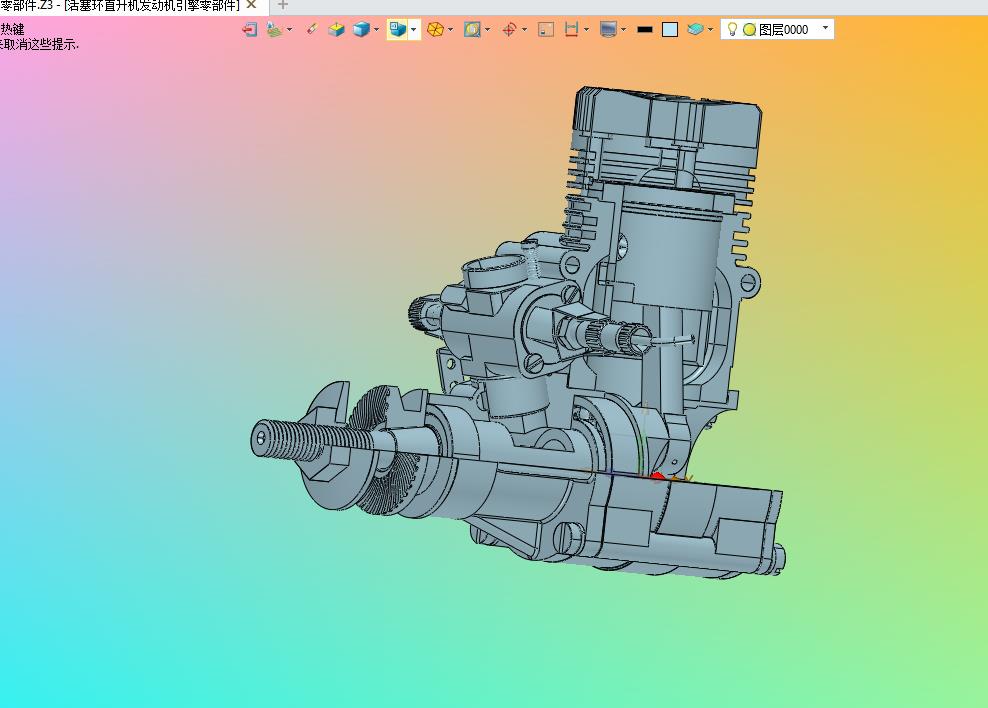This screenshot has width=988, height=708.
Task: Click the teal layers stack icon
Action: pos(695,30)
